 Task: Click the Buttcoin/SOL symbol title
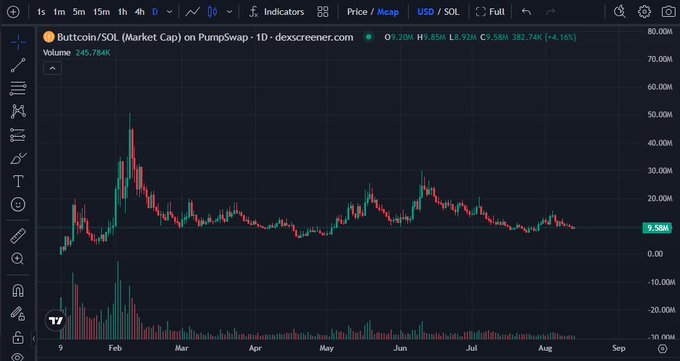[205, 37]
